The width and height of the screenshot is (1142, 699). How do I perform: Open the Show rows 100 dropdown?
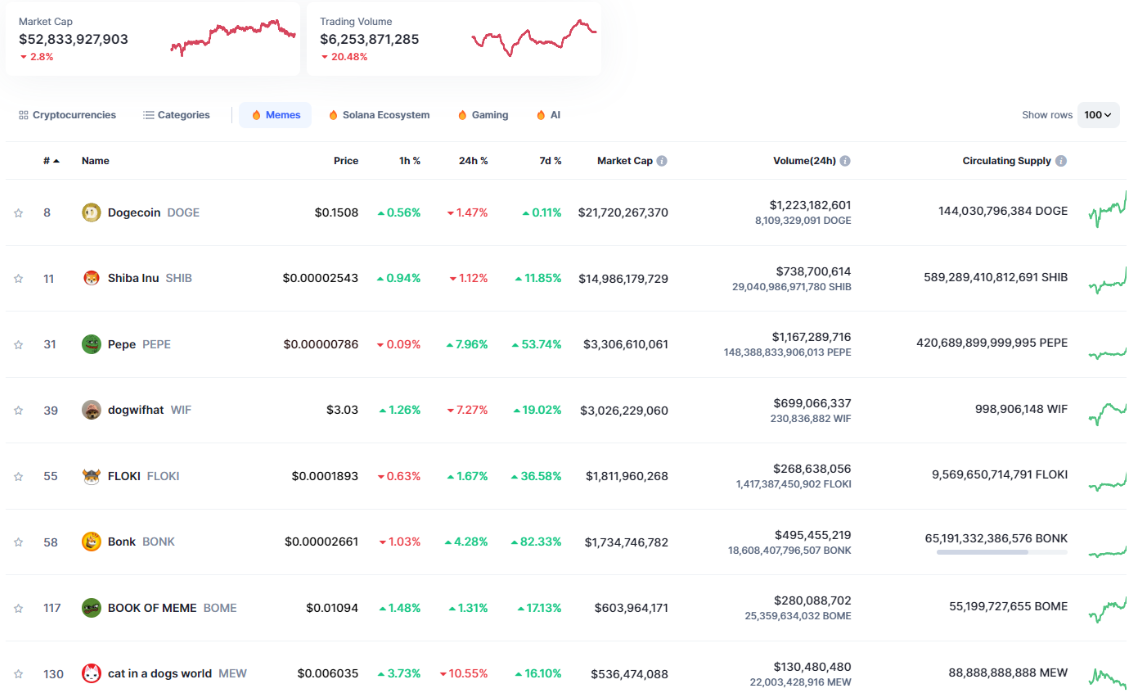click(1098, 115)
